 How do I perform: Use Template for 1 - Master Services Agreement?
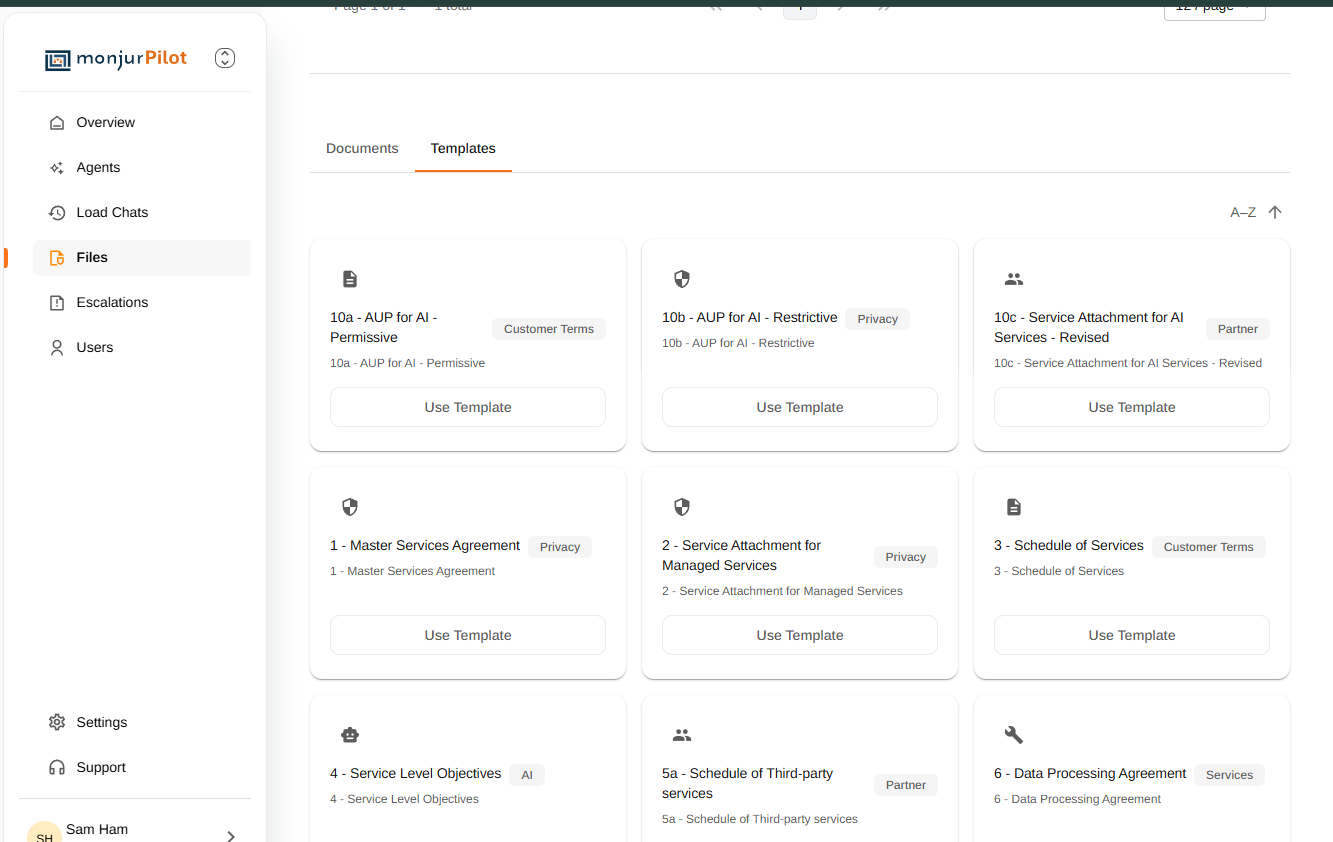(x=468, y=635)
